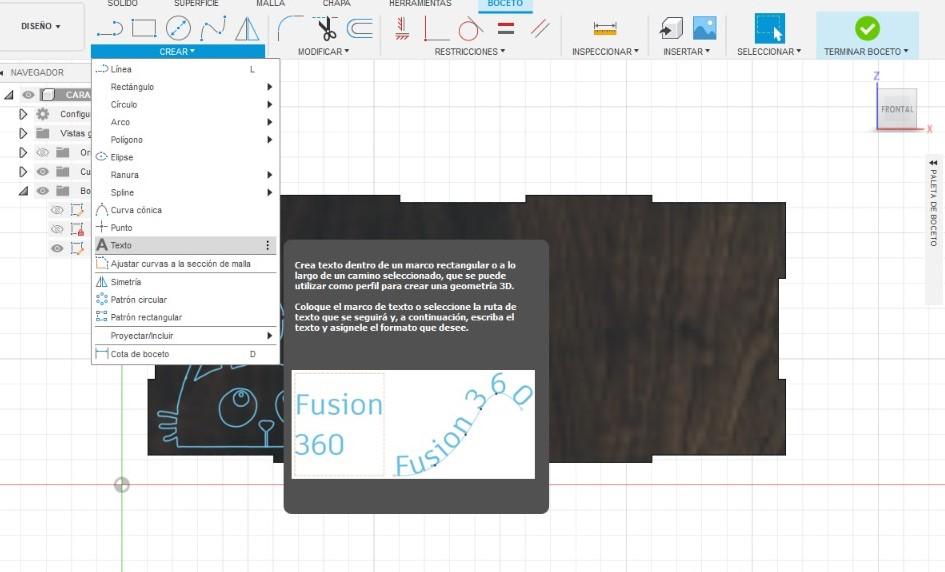Open the CREAR dropdown menu
The width and height of the screenshot is (945, 572).
(177, 52)
